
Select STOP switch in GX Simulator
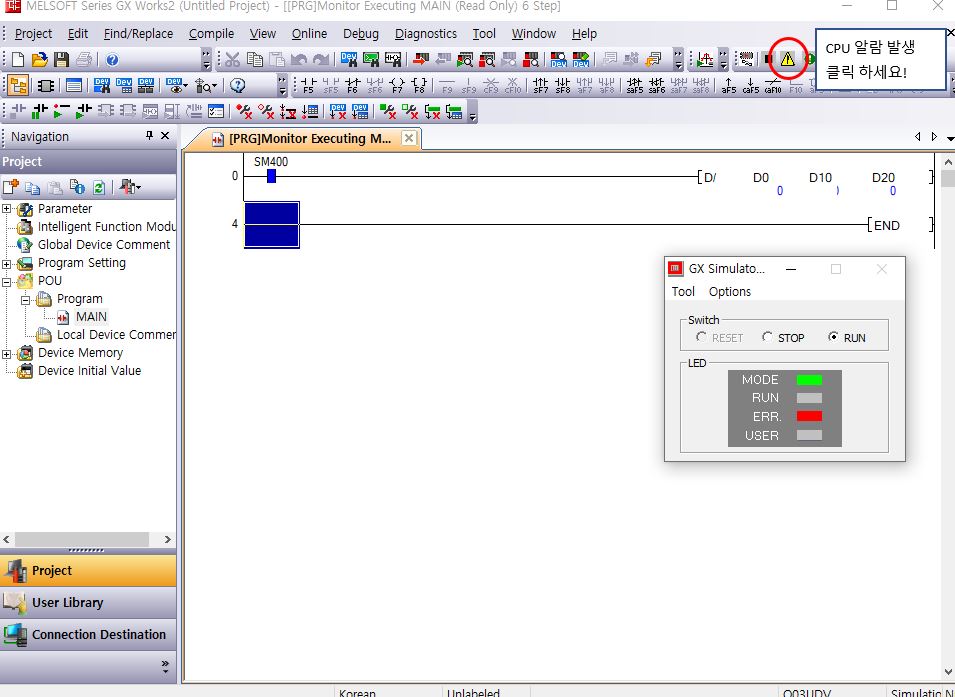(x=783, y=338)
